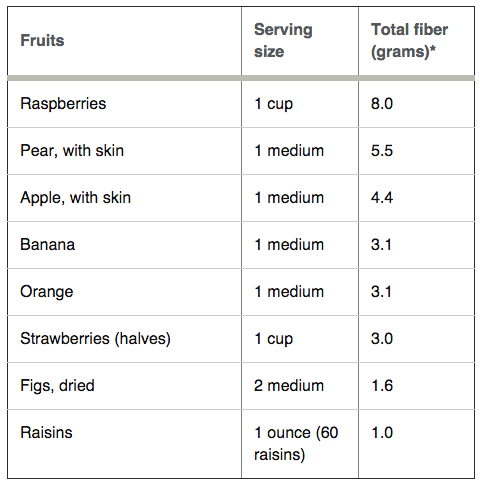
Task: Click the Banana row name
Action: [48, 244]
